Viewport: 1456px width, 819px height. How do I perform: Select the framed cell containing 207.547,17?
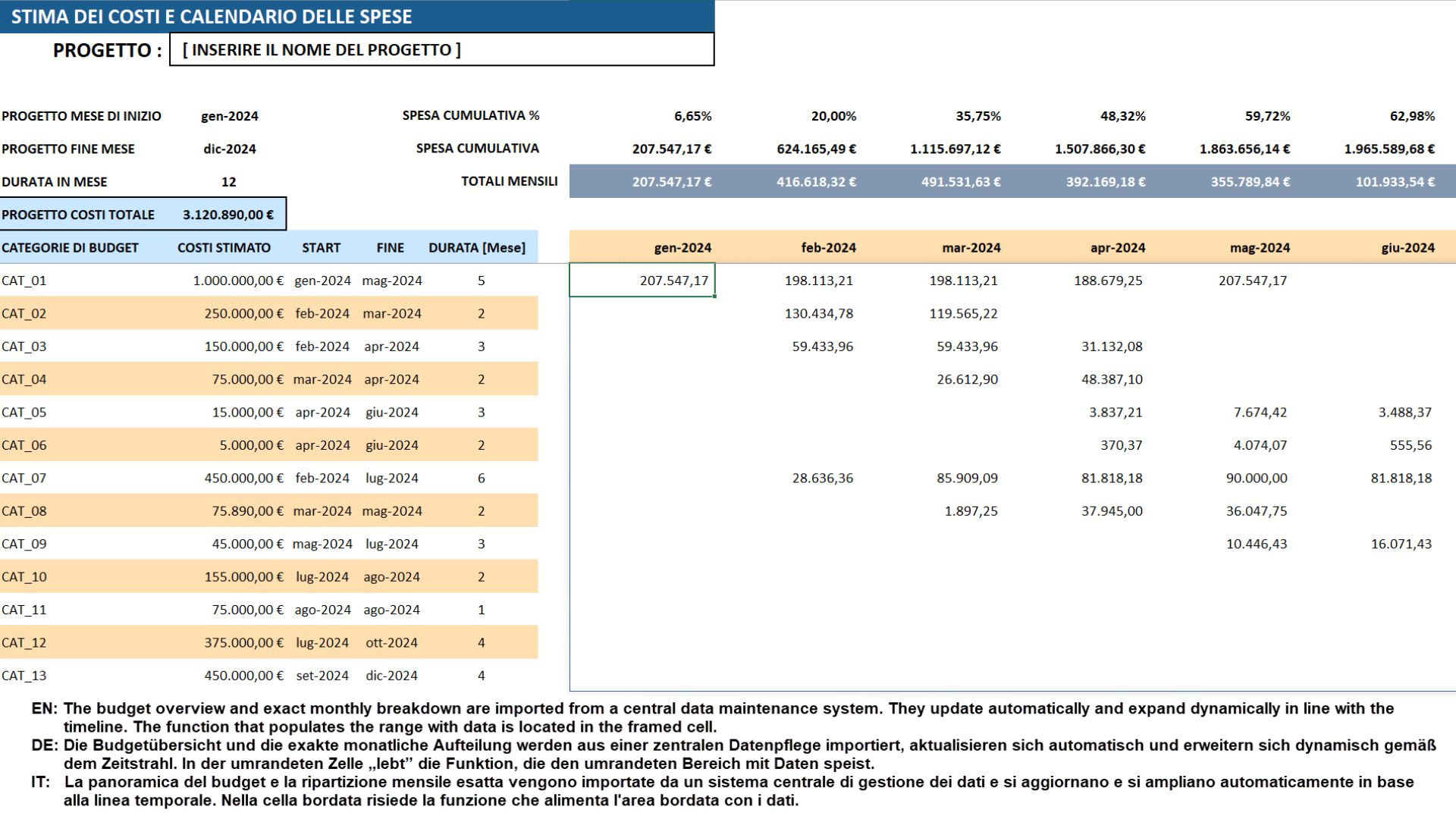[642, 280]
